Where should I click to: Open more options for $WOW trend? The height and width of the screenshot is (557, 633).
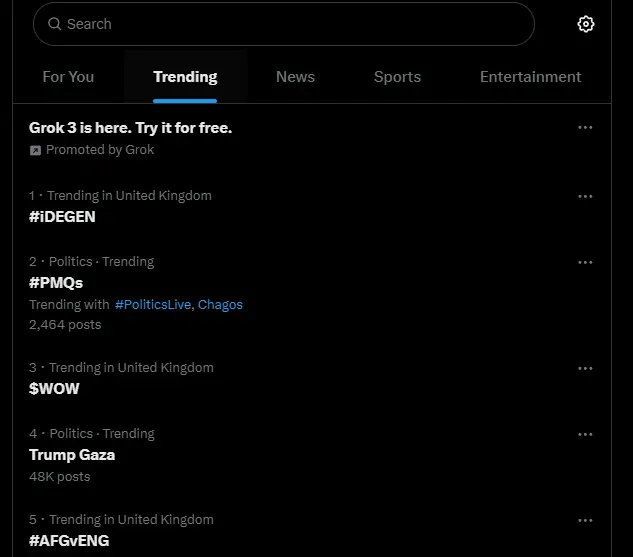(x=585, y=368)
